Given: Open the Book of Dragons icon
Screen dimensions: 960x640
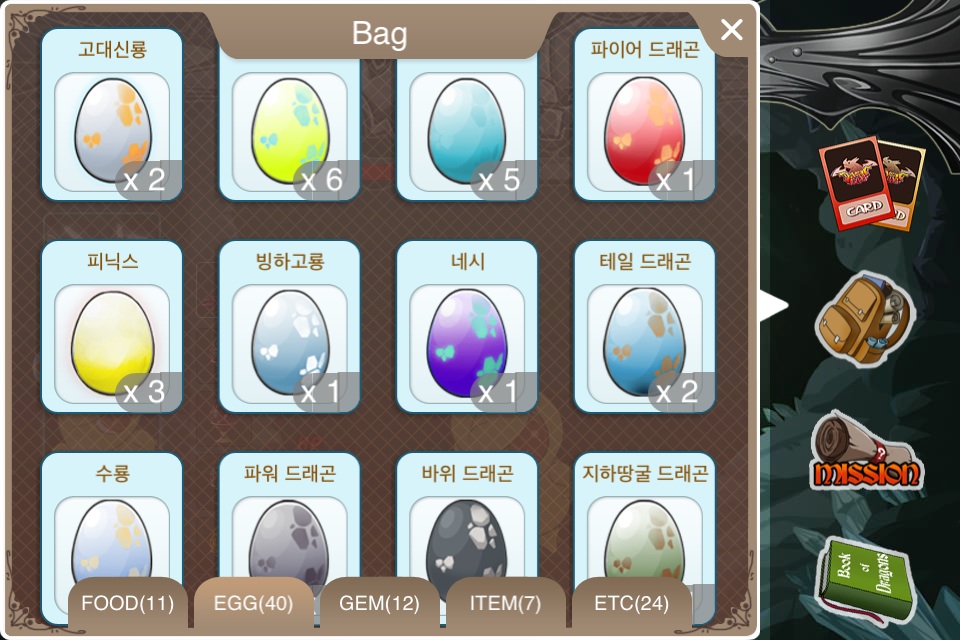Looking at the screenshot, I should click(864, 579).
